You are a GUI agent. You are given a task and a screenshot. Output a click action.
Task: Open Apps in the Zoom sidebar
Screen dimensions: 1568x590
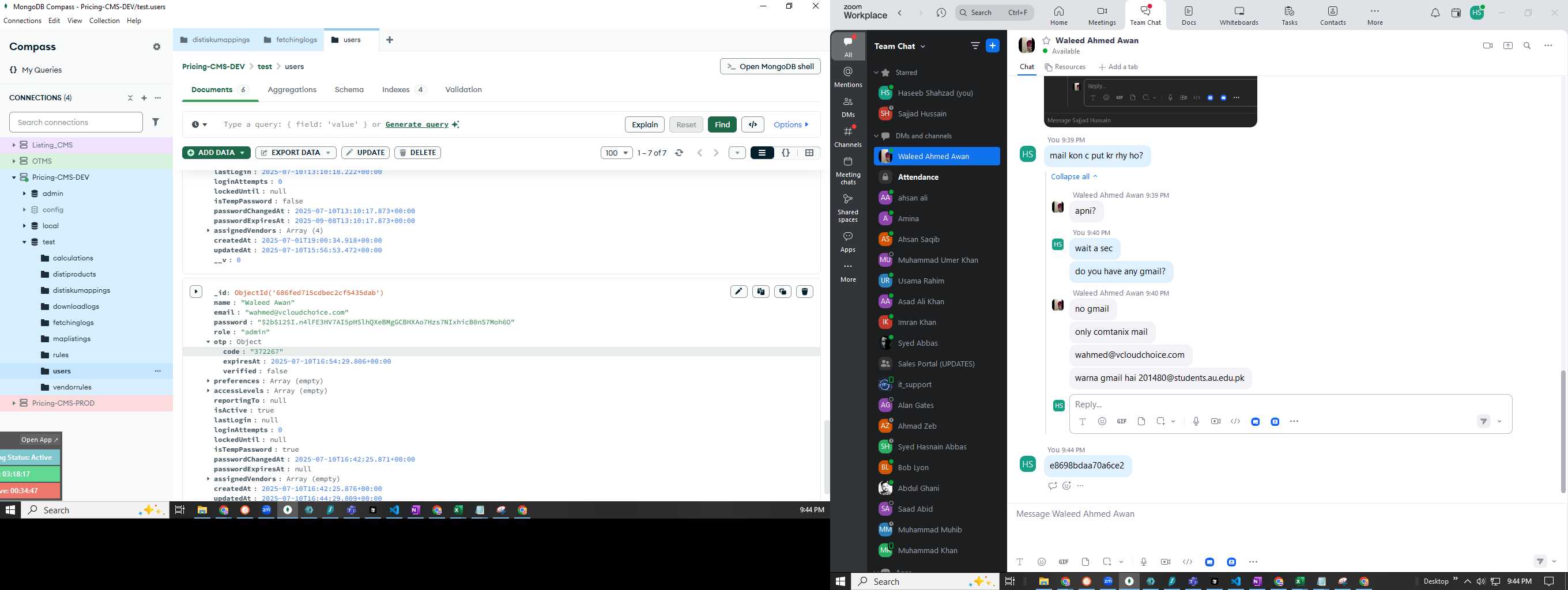click(x=848, y=241)
